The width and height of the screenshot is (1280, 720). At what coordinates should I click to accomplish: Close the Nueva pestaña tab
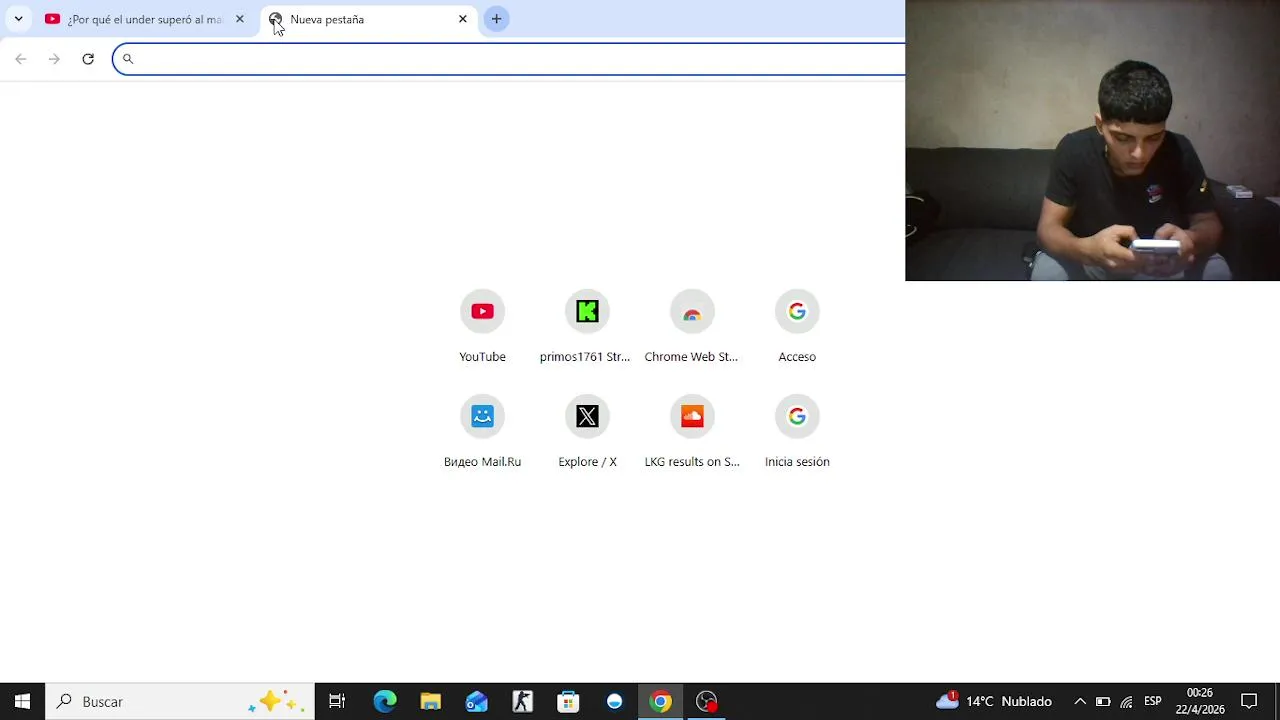click(463, 19)
